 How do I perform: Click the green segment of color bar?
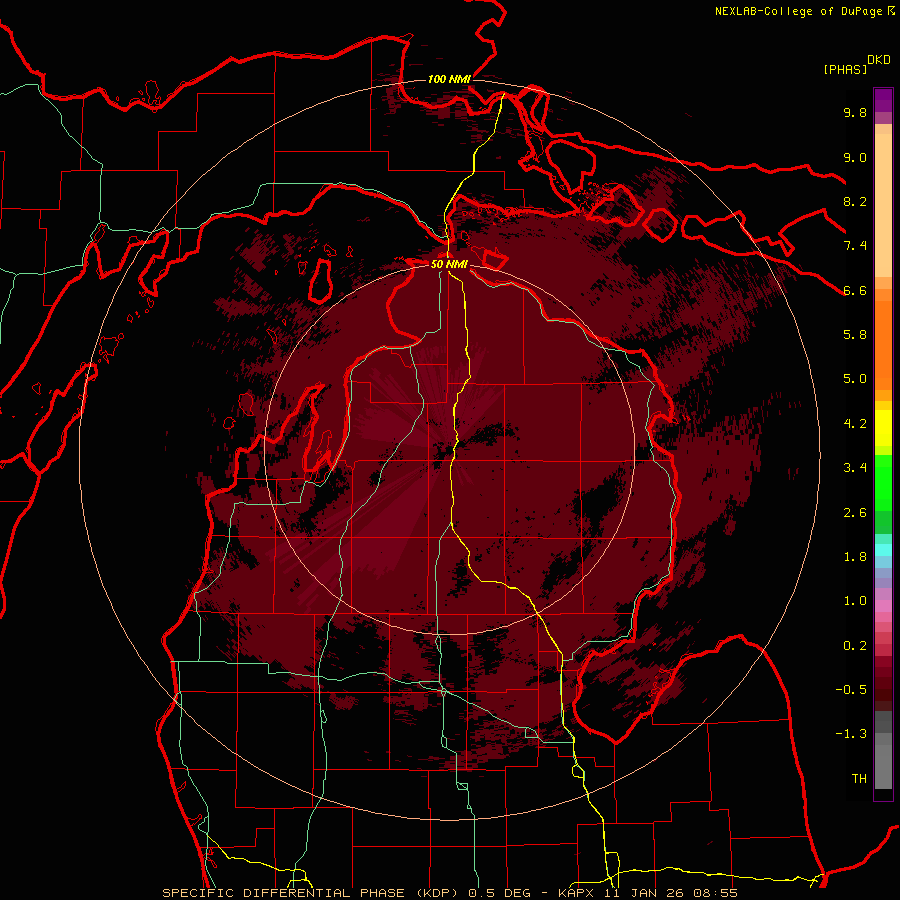(883, 494)
